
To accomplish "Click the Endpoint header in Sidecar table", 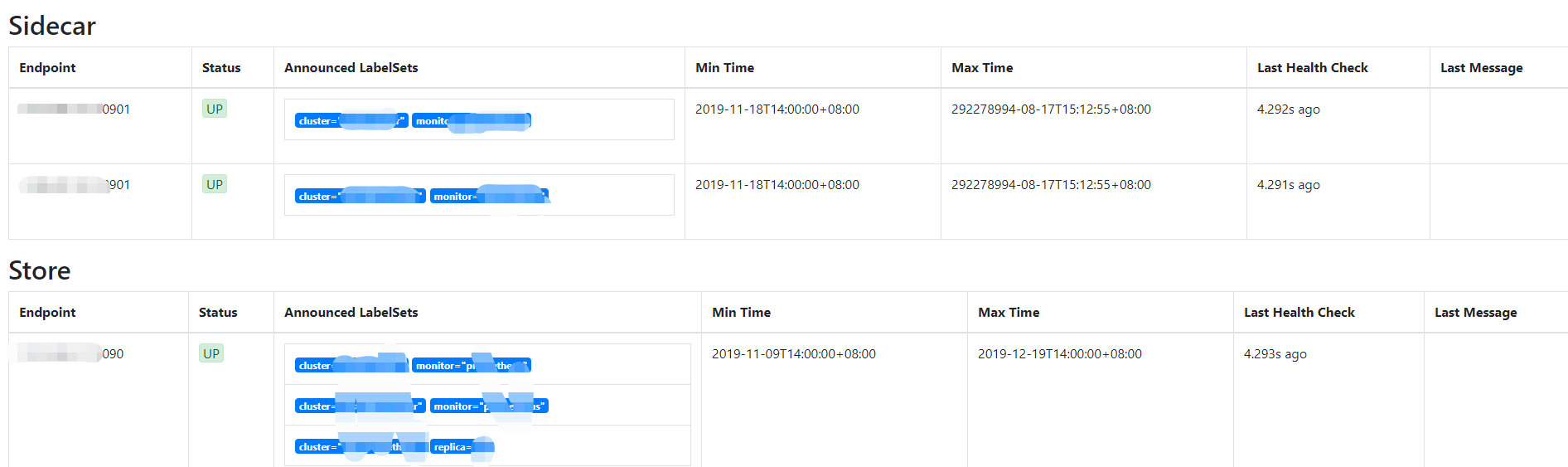I will click(47, 68).
